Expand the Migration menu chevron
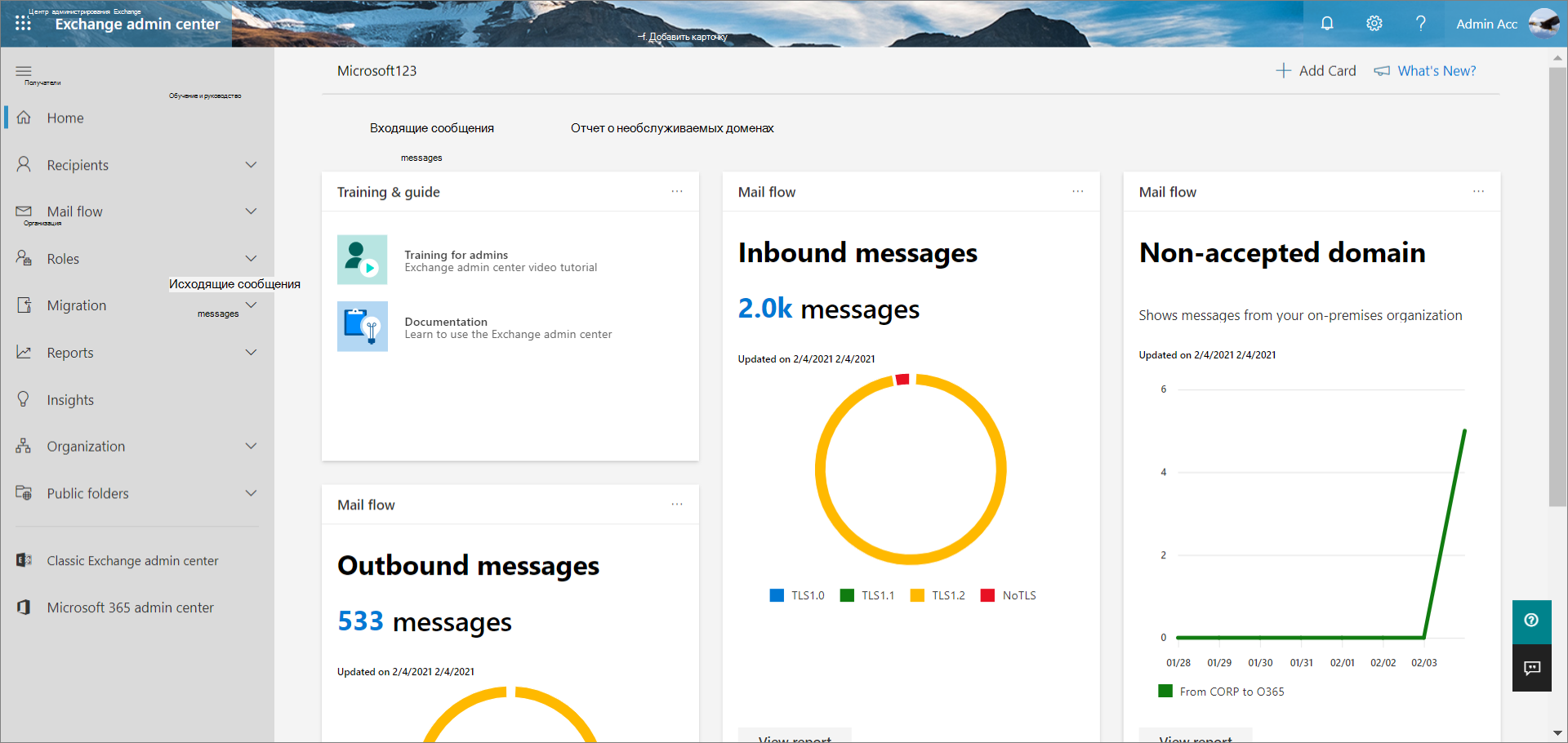Image resolution: width=1568 pixels, height=743 pixels. tap(252, 305)
